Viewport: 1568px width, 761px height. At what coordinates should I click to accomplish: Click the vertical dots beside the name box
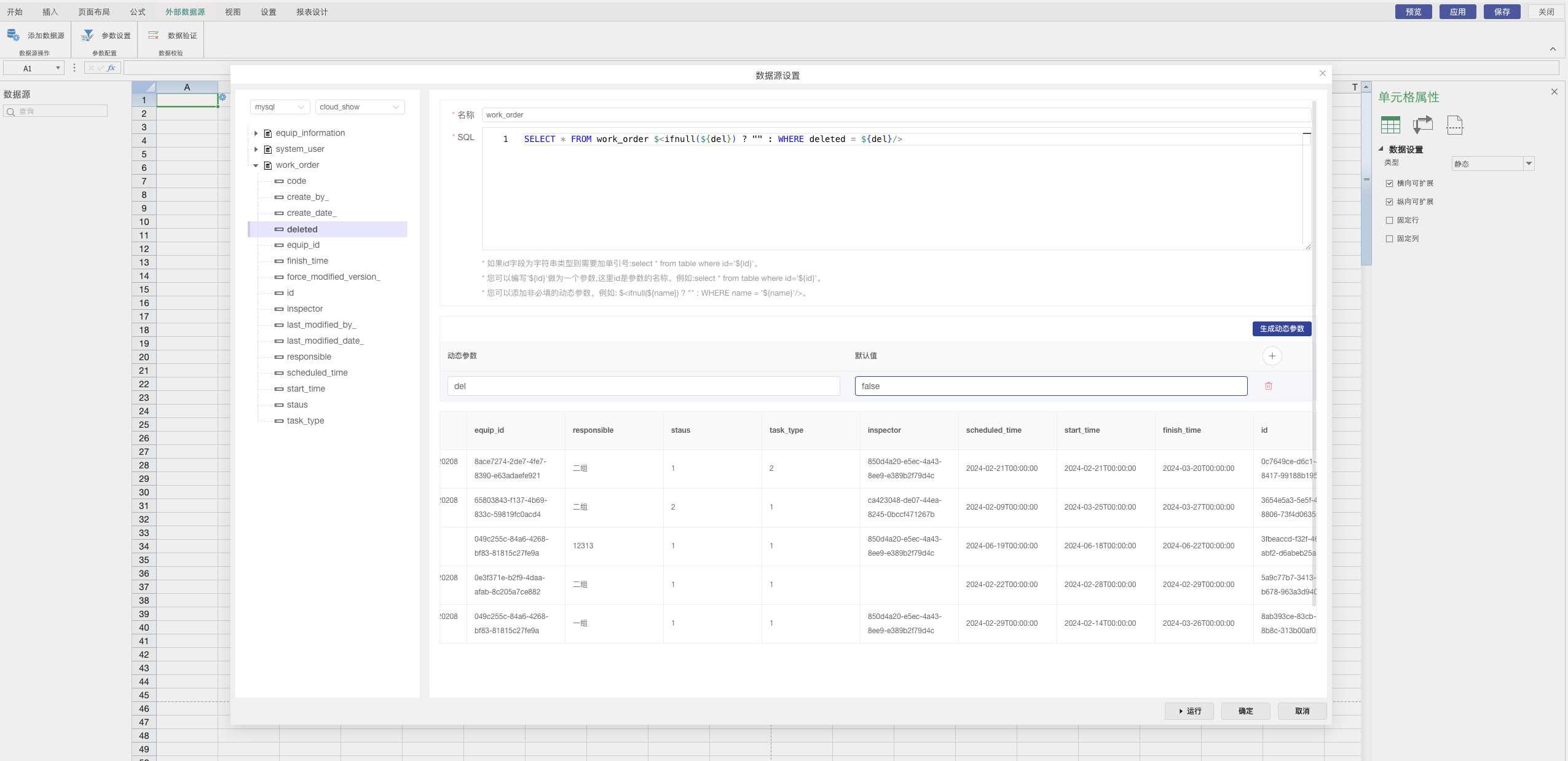(x=74, y=68)
